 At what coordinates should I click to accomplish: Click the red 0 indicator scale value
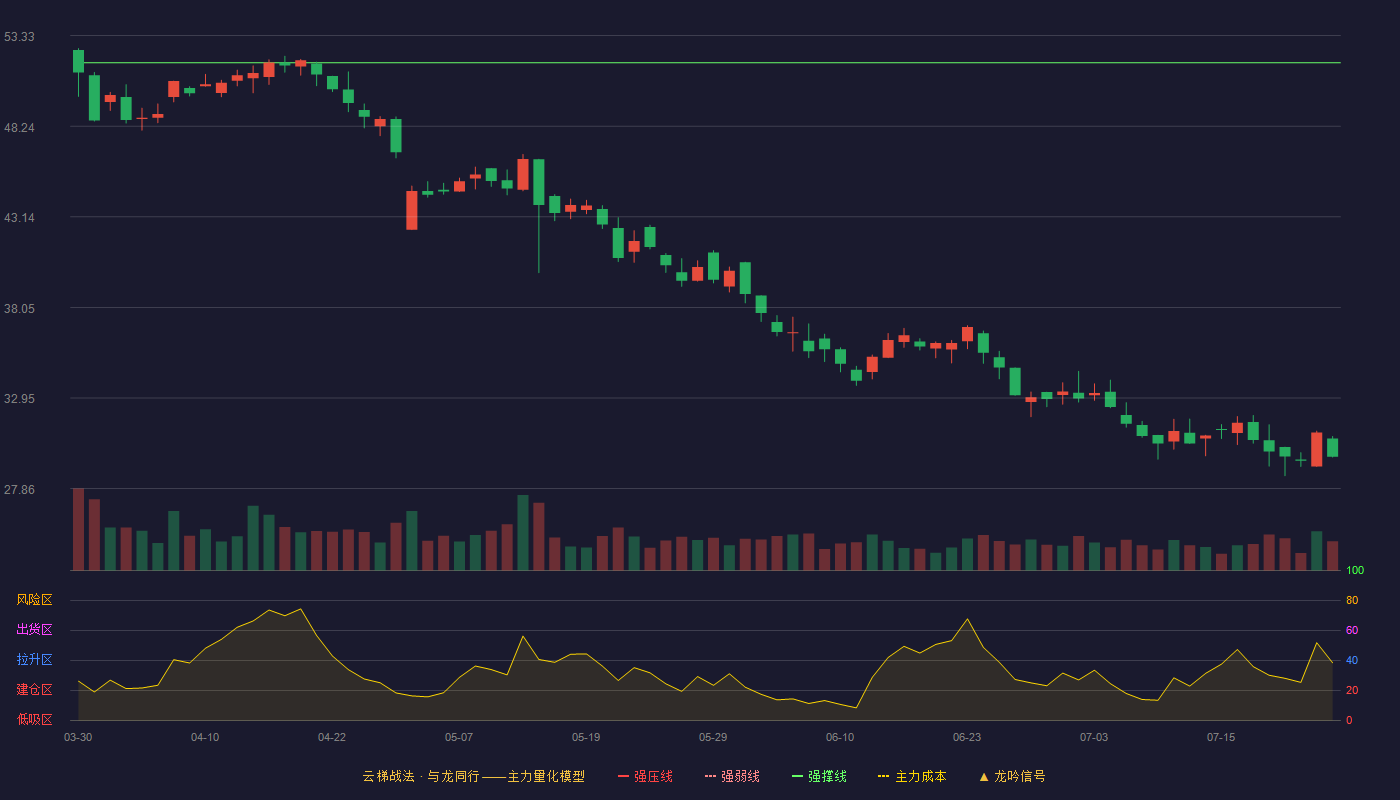[1349, 720]
